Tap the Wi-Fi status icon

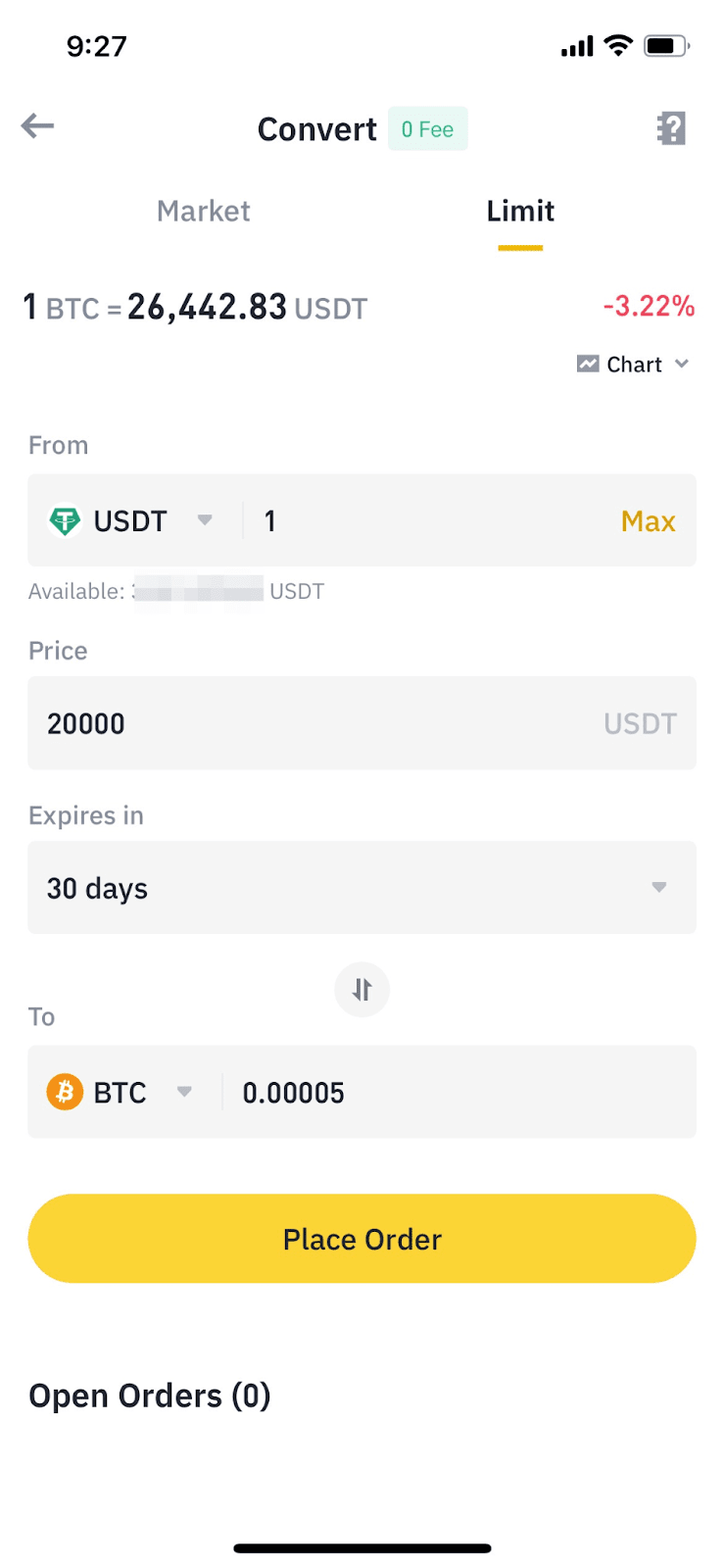(617, 45)
